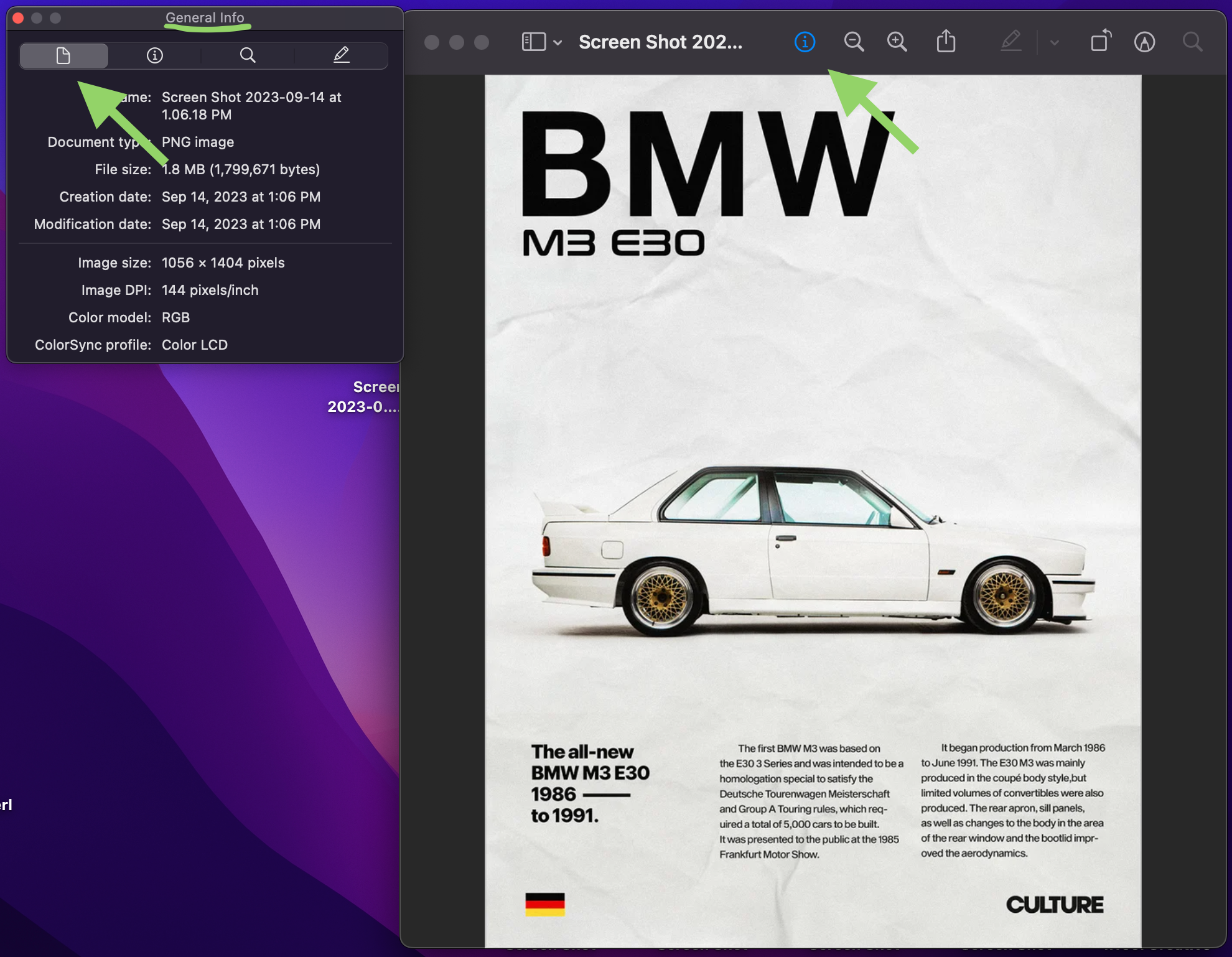Zoom out using the magnifier minus icon
The width and height of the screenshot is (1232, 957).
[x=854, y=42]
